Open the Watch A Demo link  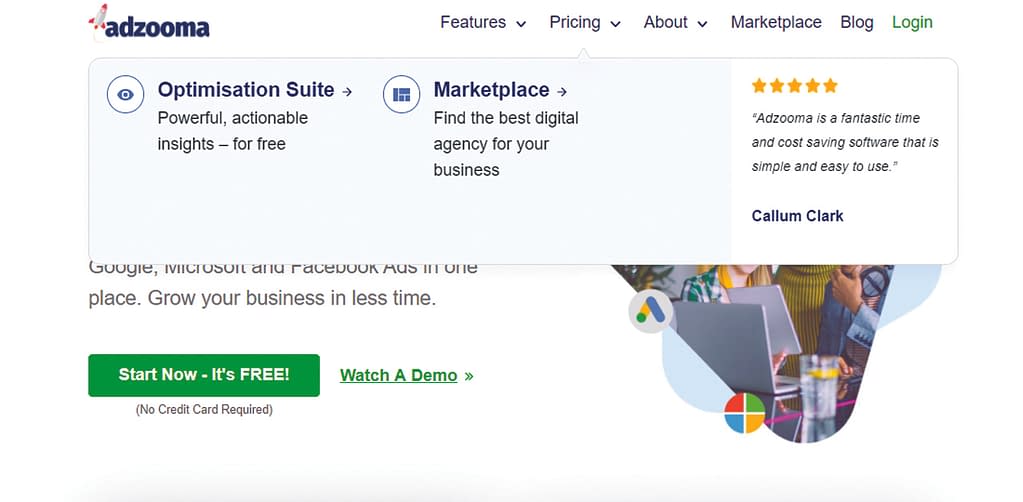[399, 375]
